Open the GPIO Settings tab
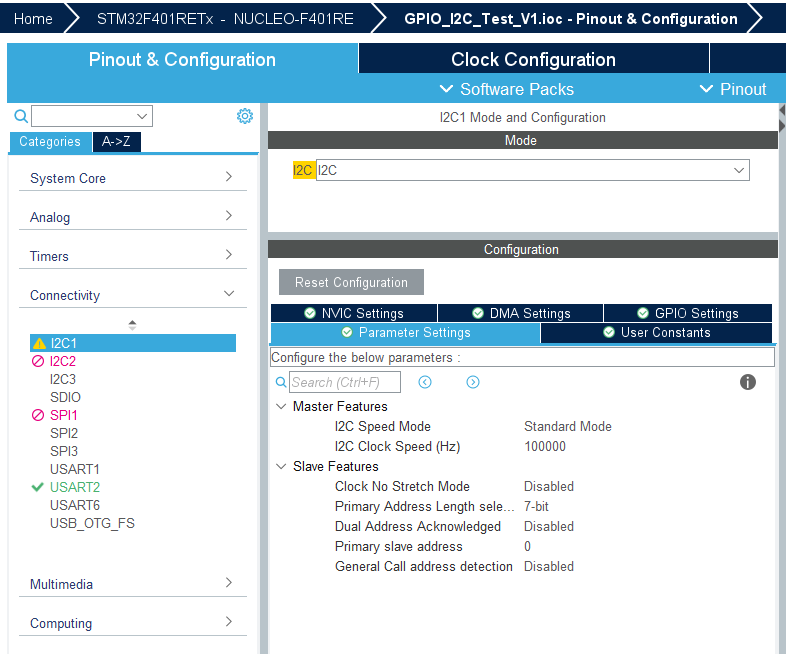This screenshot has height=654, width=786. (x=688, y=313)
